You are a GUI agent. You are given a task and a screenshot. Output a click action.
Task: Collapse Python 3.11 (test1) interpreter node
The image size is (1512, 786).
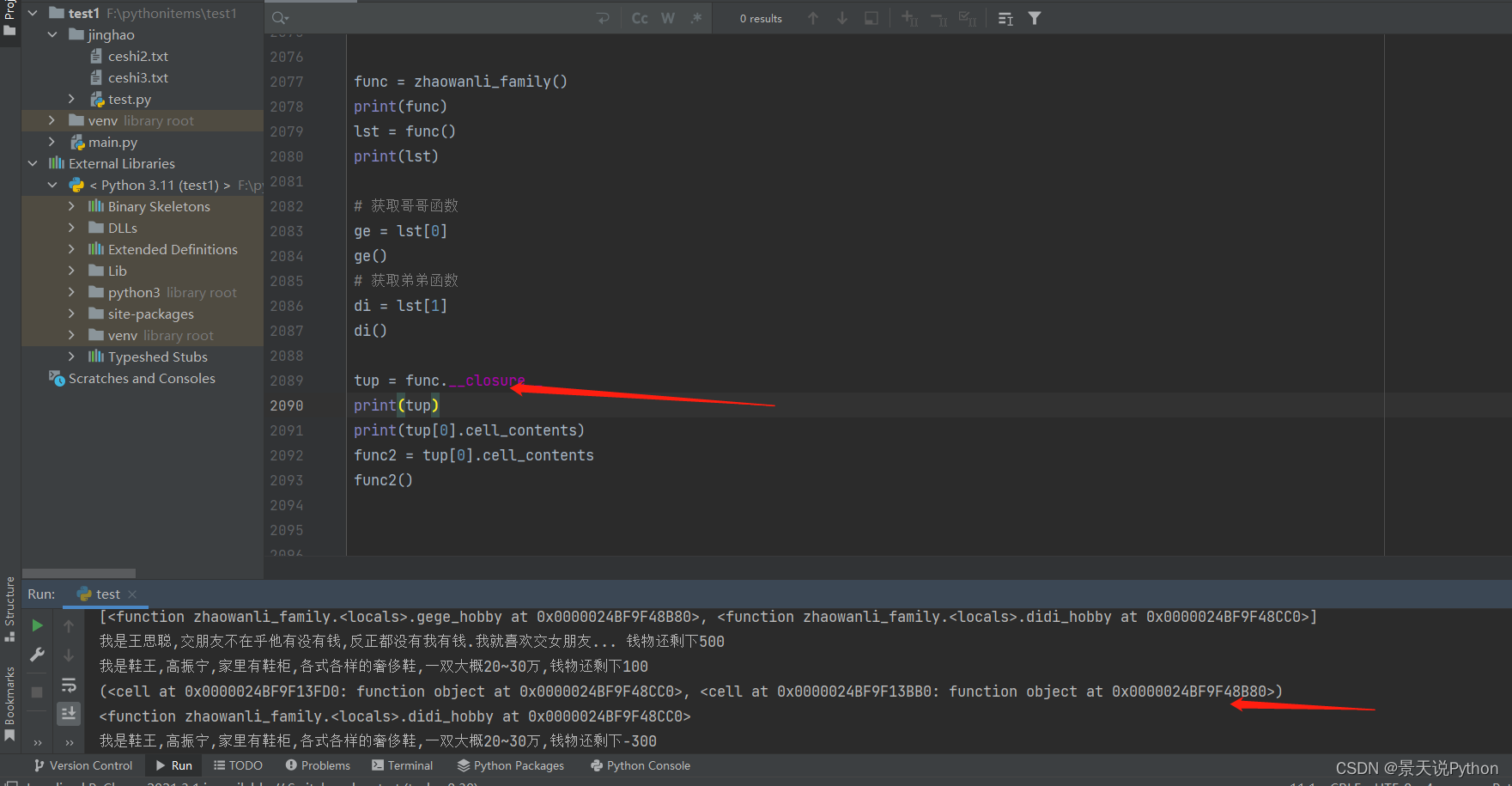click(x=52, y=185)
